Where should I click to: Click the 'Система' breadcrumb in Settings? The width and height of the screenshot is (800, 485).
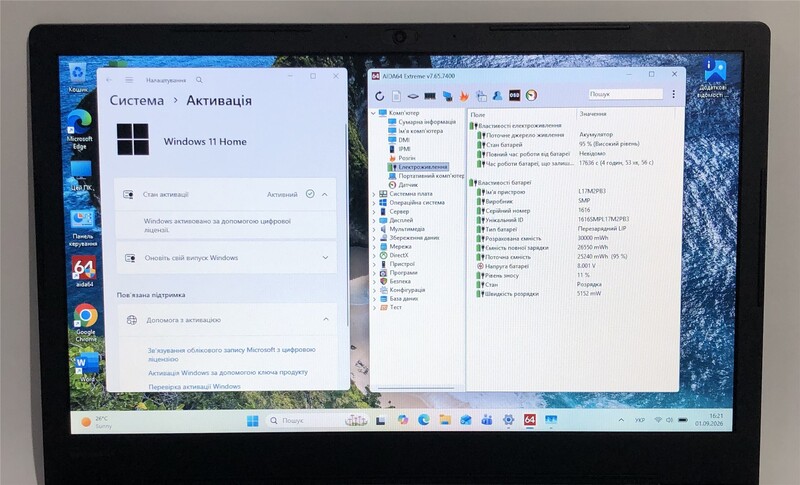(137, 100)
